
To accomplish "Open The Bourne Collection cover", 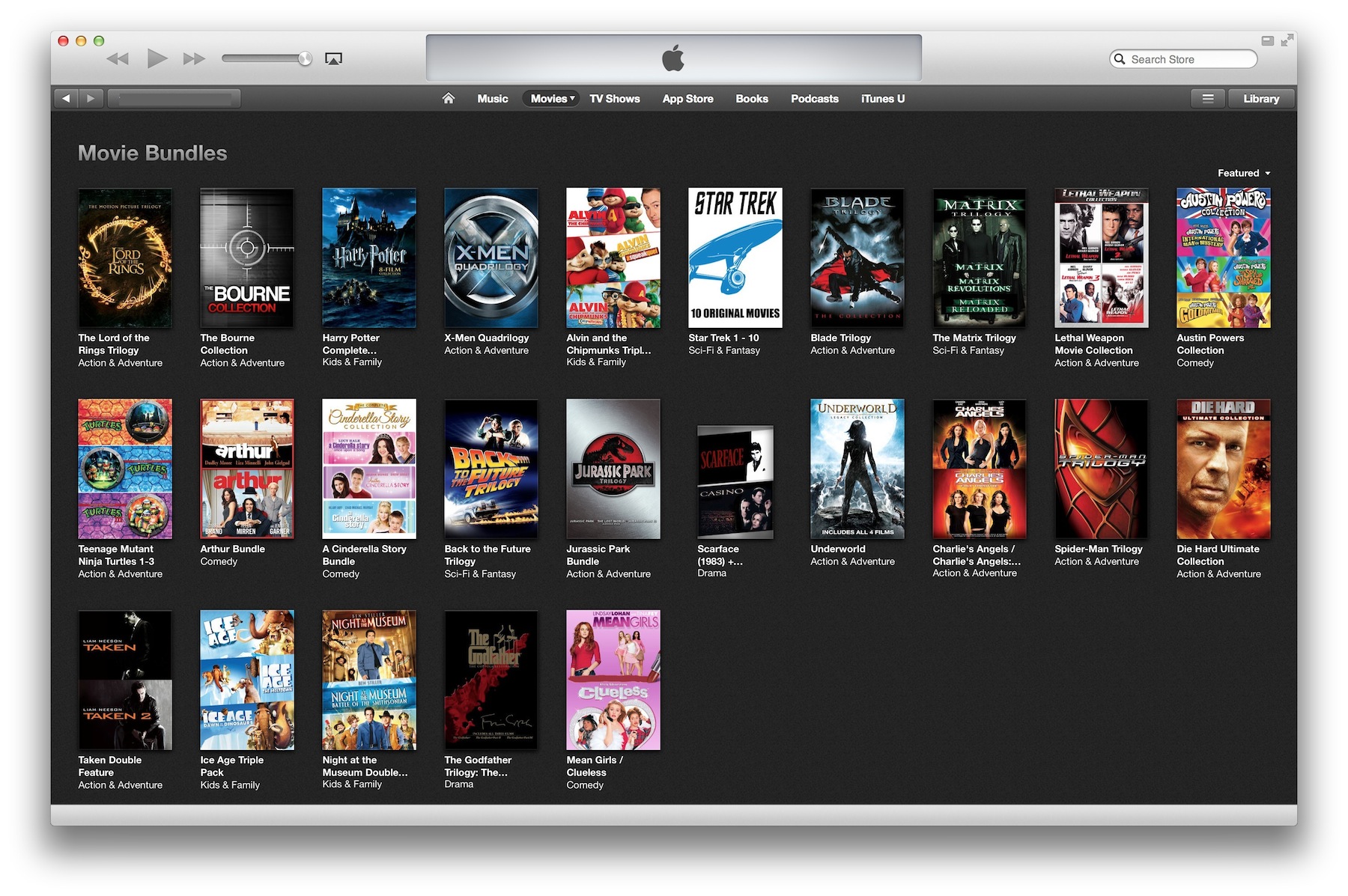I will 247,258.
